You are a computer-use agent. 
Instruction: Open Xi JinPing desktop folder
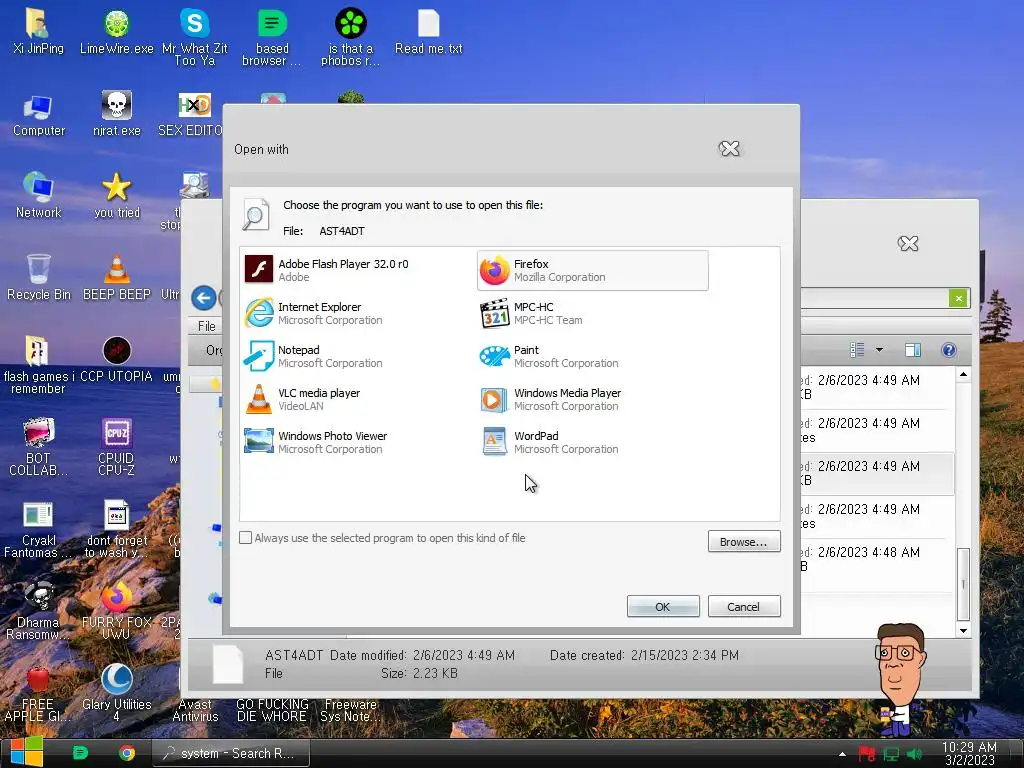pos(38,33)
